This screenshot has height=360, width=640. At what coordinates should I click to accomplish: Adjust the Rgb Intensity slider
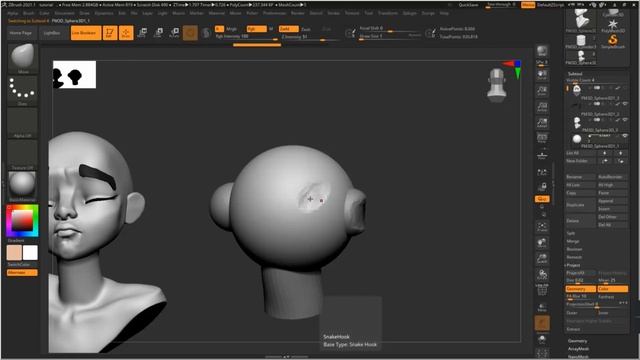(247, 37)
